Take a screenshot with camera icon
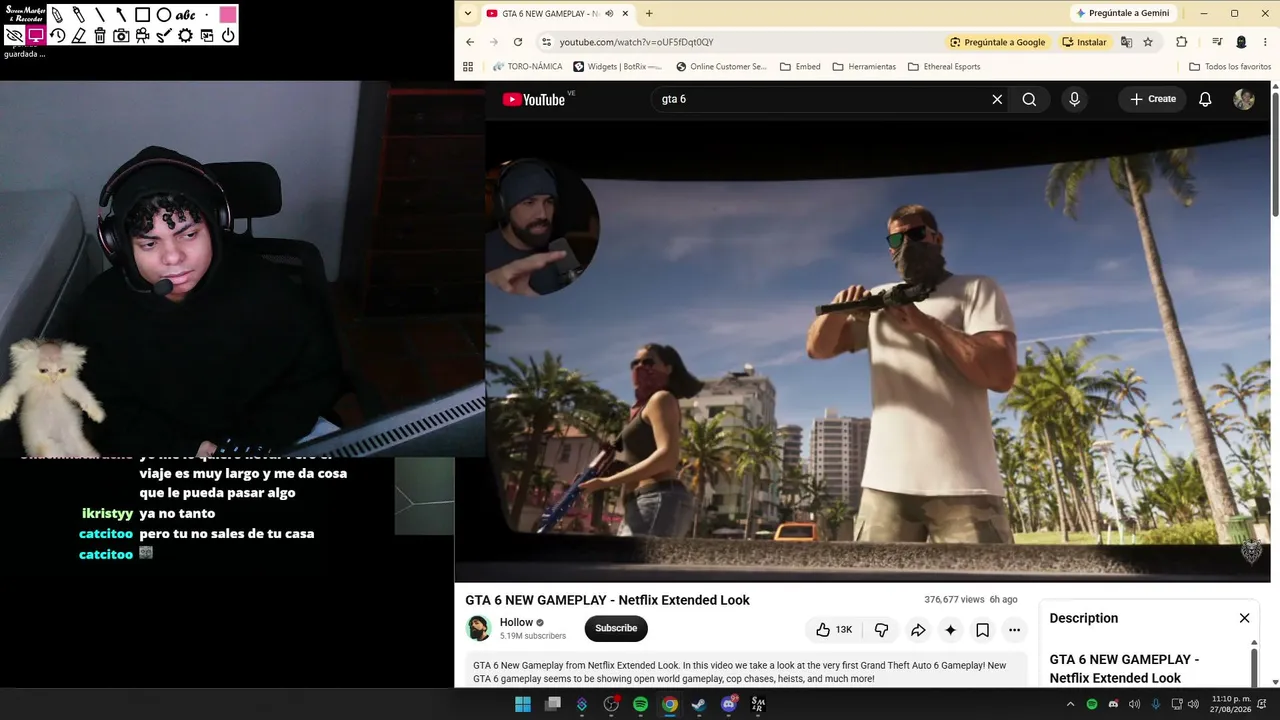 (121, 35)
